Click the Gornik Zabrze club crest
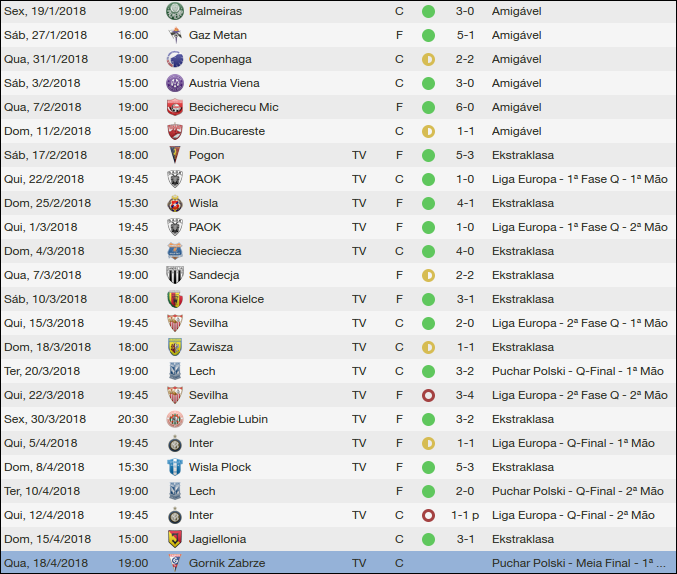The image size is (677, 574). pos(175,563)
